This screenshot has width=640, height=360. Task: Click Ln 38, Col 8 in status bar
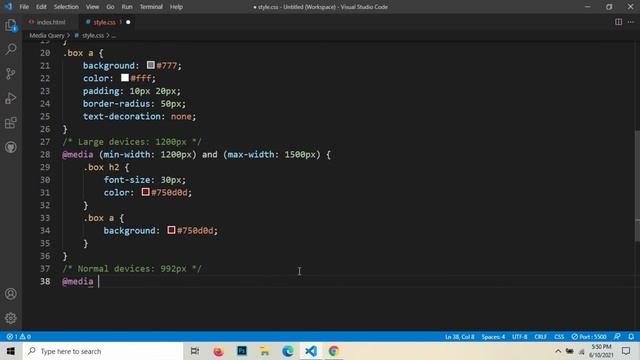tap(460, 337)
